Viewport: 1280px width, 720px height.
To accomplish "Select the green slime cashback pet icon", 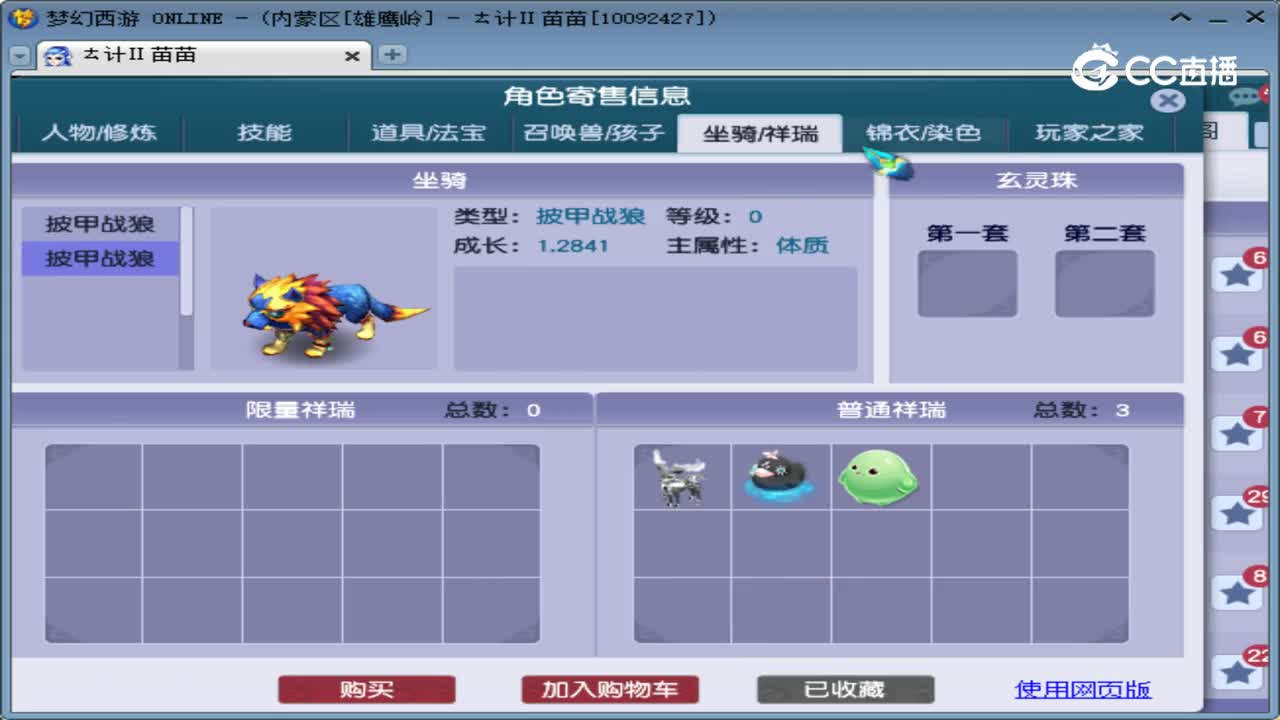I will point(878,477).
